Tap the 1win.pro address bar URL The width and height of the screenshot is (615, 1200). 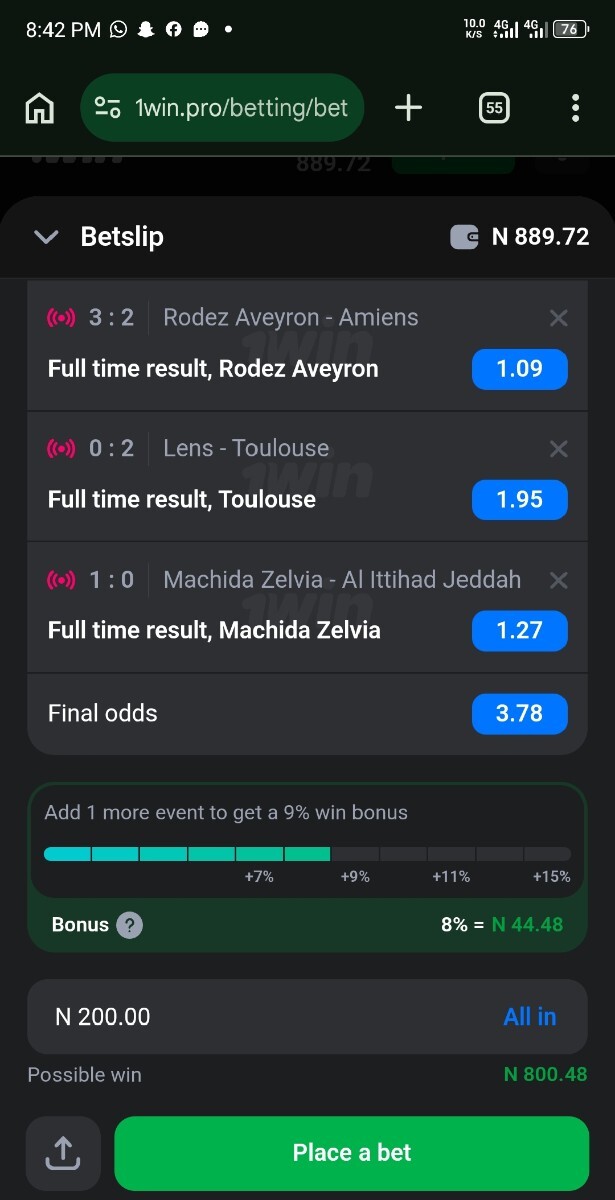241,108
